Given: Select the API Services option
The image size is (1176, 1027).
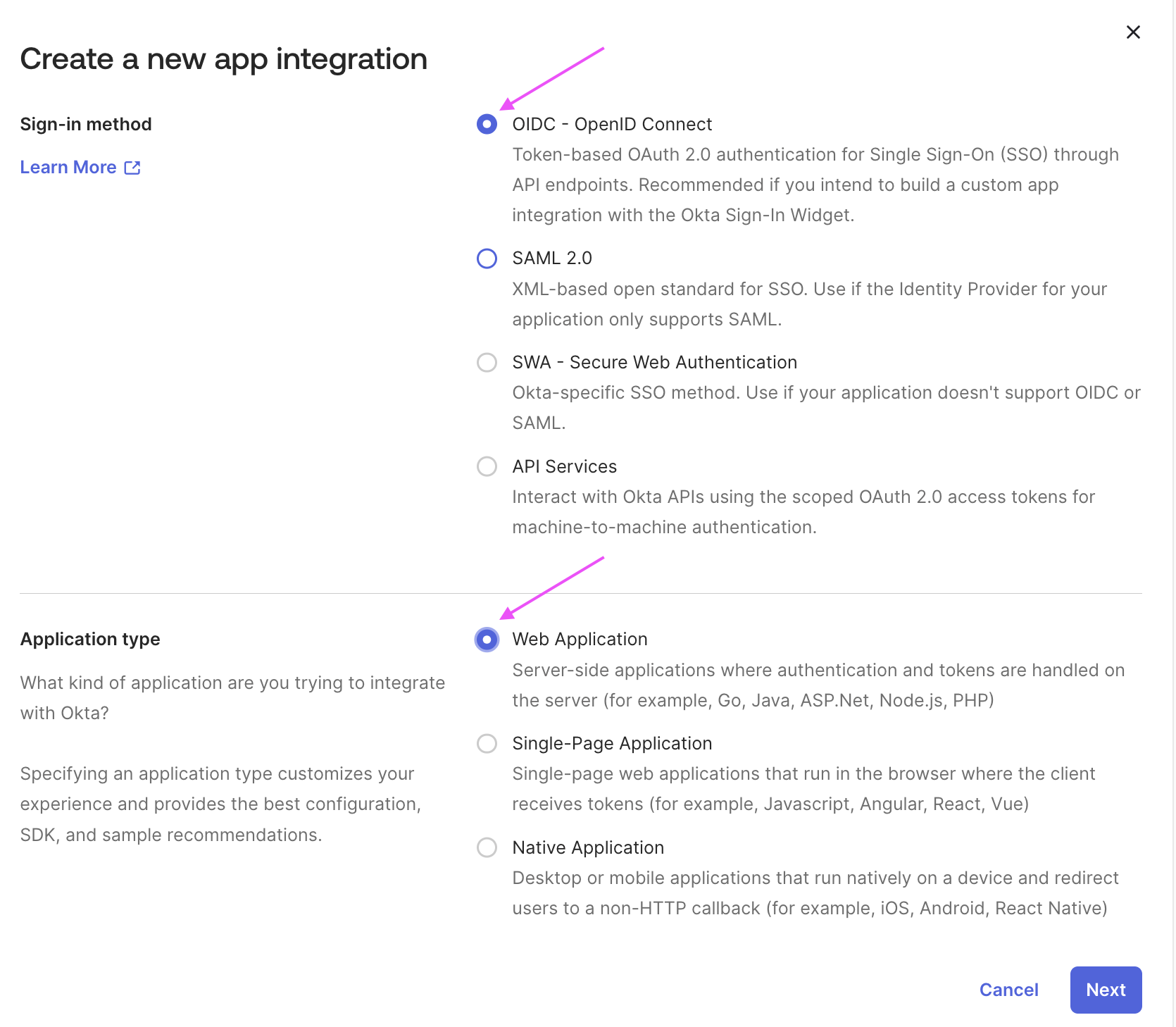Looking at the screenshot, I should [x=487, y=466].
